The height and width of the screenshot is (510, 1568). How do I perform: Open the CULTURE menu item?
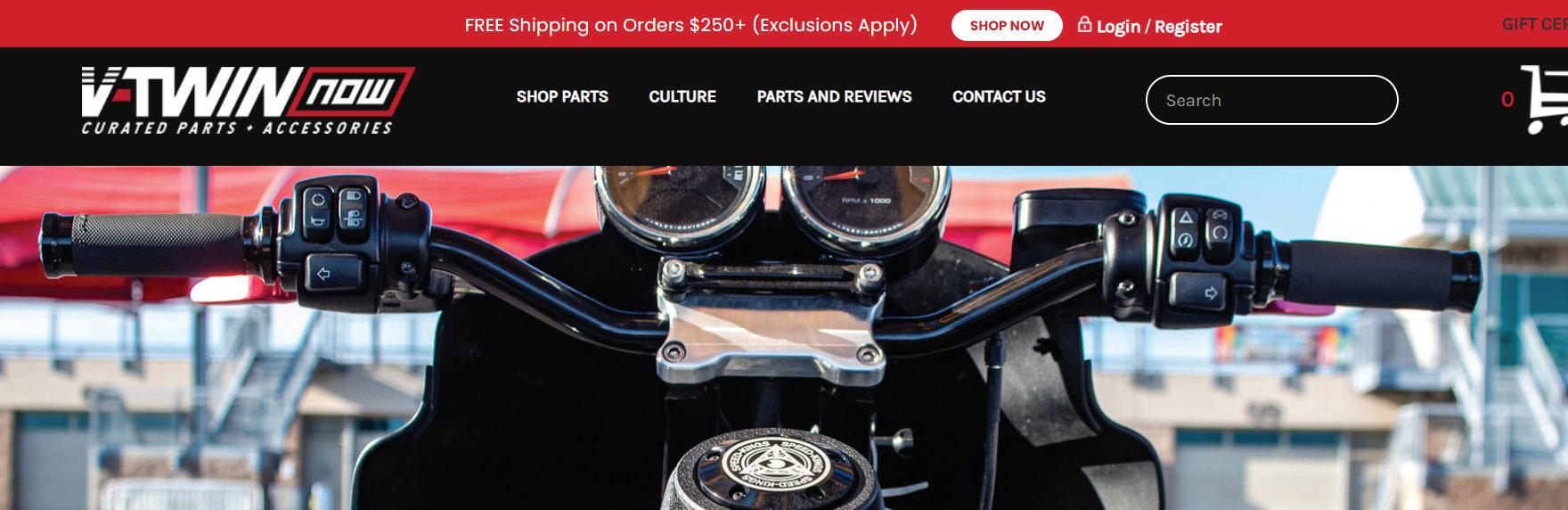coord(682,96)
